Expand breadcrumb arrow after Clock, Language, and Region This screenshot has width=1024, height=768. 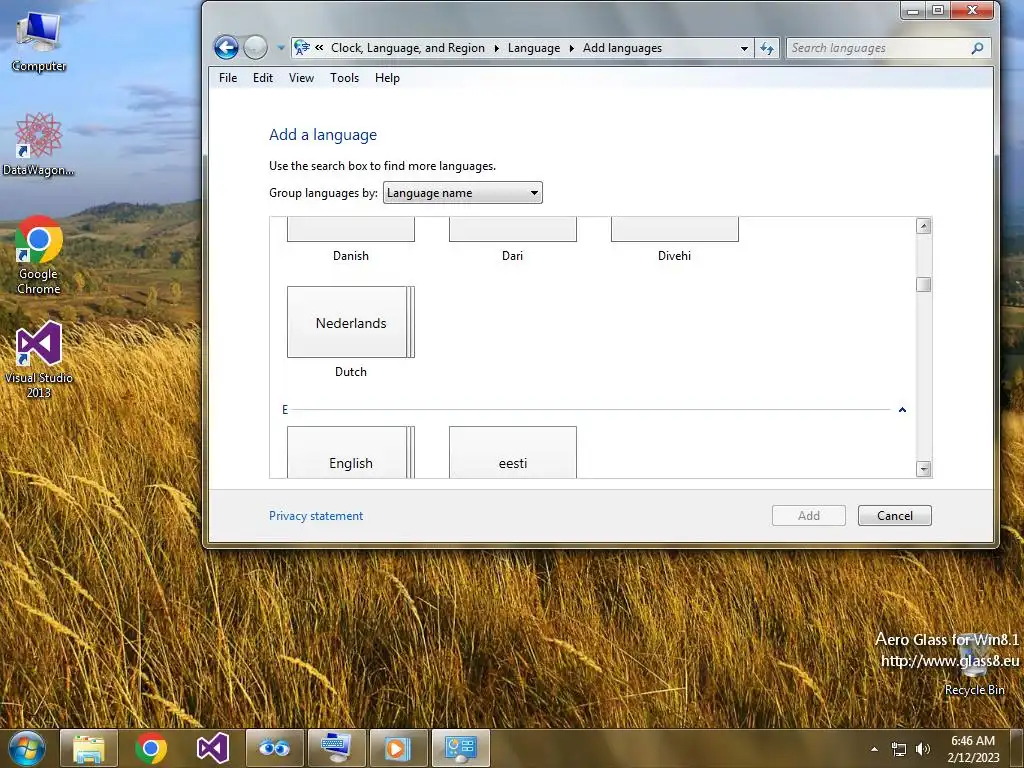pyautogui.click(x=496, y=48)
